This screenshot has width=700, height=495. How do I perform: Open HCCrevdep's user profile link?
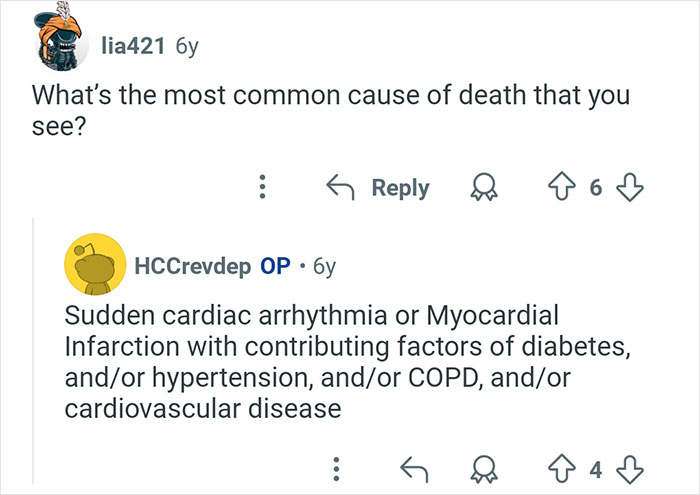[x=192, y=267]
